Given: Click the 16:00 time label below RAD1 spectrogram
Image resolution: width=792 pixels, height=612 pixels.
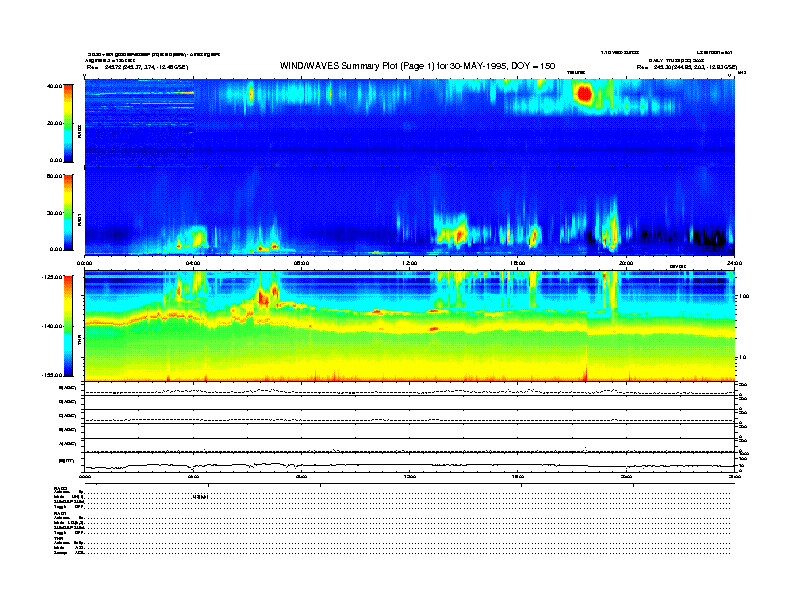Looking at the screenshot, I should pos(518,263).
